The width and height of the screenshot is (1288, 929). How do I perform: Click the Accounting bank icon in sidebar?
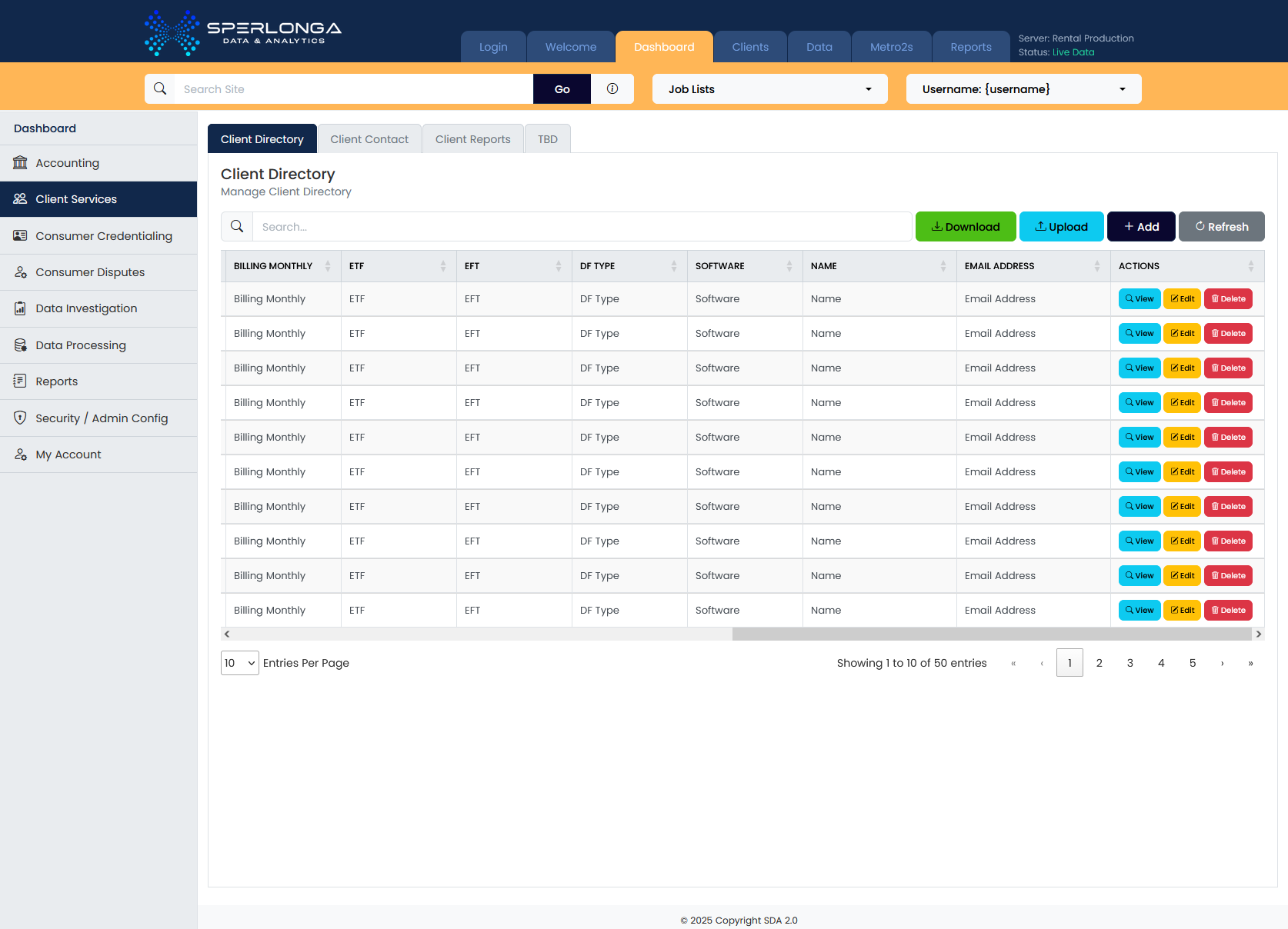click(x=20, y=162)
